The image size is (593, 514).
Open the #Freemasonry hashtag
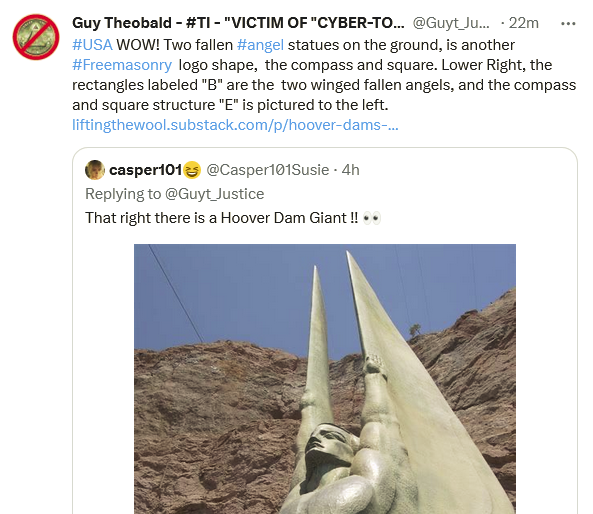point(122,65)
